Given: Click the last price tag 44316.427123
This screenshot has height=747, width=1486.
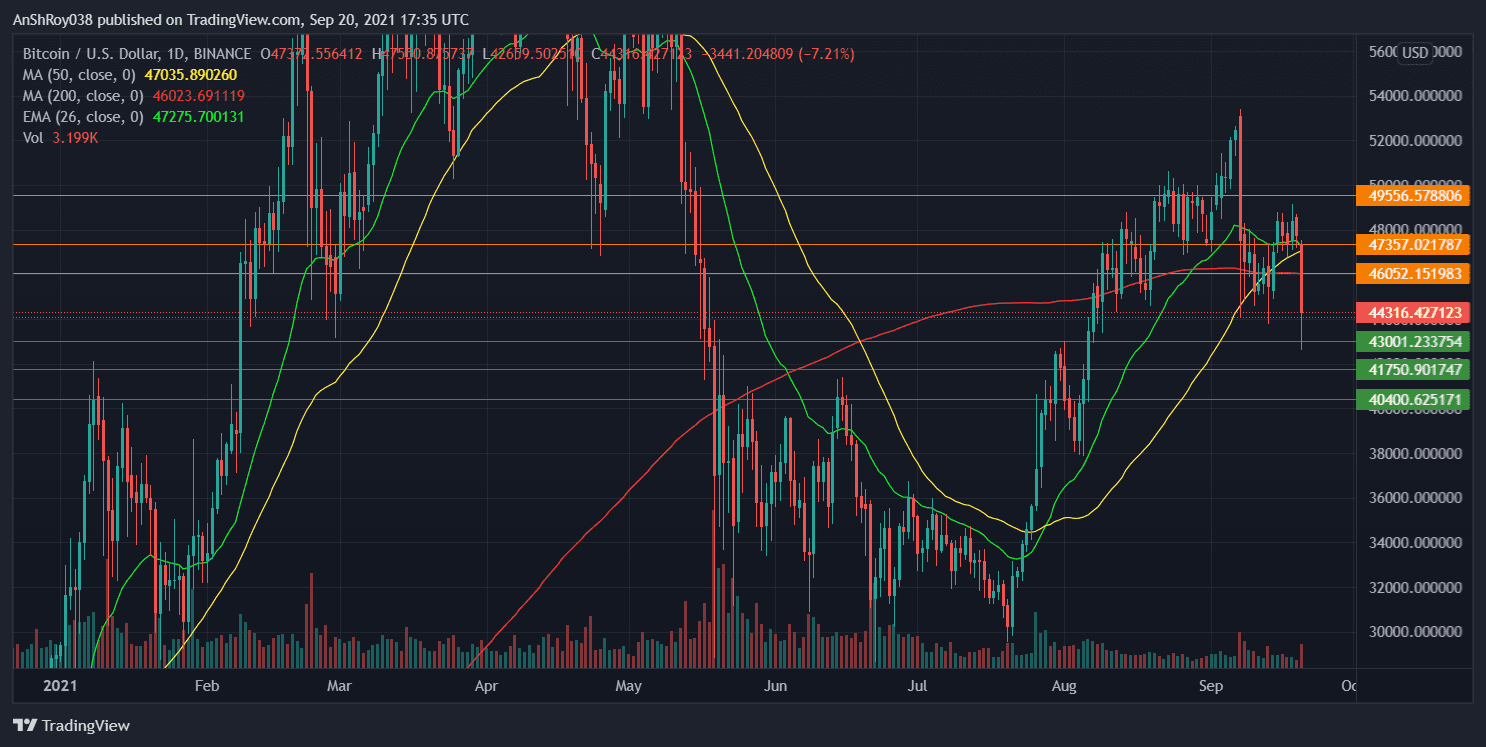Looking at the screenshot, I should coord(1415,313).
